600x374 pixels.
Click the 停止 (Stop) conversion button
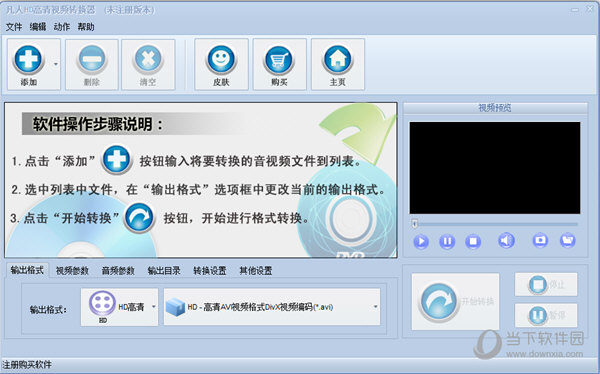tap(546, 284)
